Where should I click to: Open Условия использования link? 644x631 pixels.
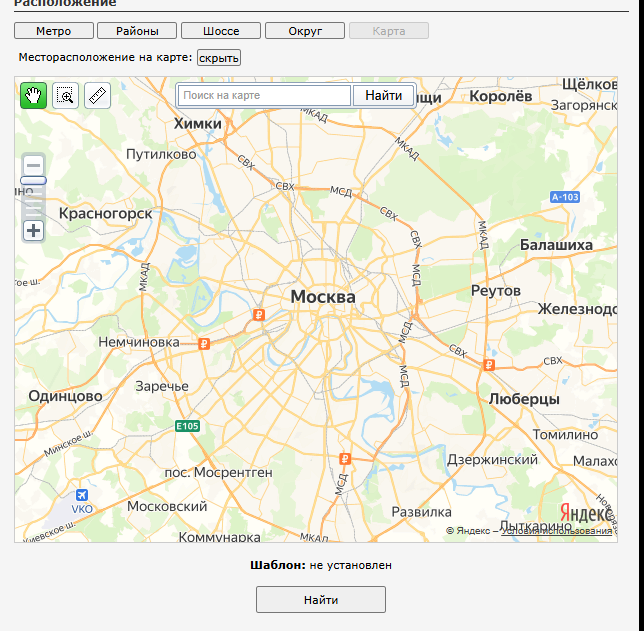(557, 531)
